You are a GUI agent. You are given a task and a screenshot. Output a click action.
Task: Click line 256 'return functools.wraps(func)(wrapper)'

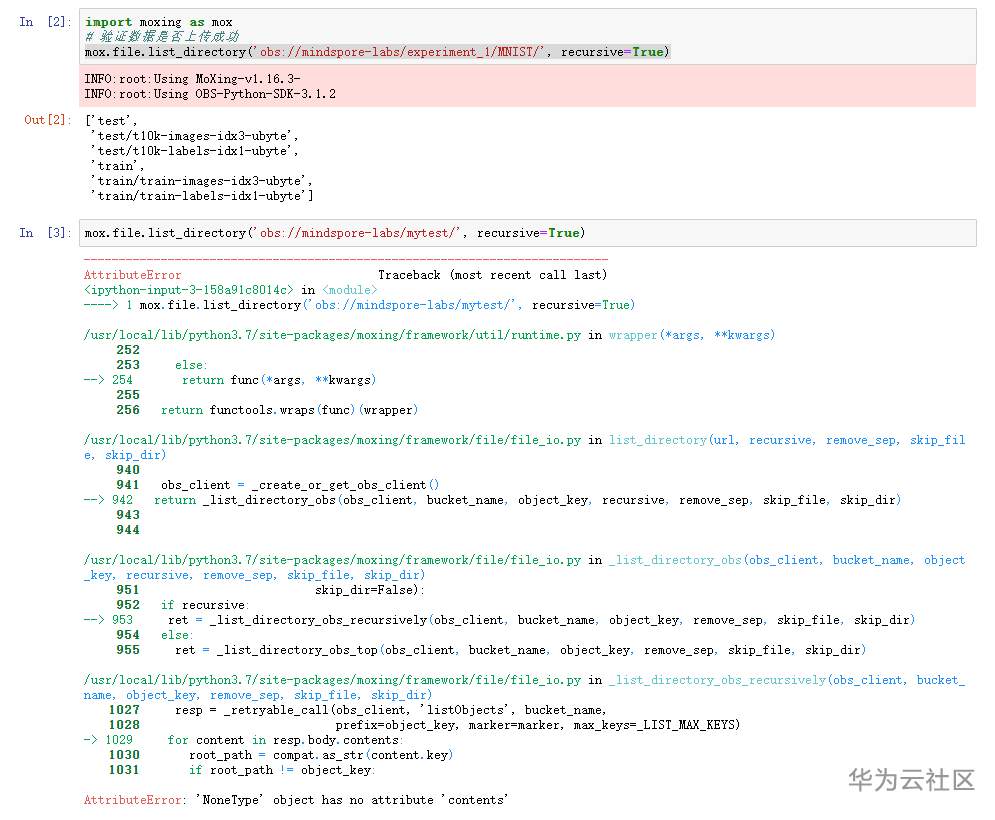[289, 410]
